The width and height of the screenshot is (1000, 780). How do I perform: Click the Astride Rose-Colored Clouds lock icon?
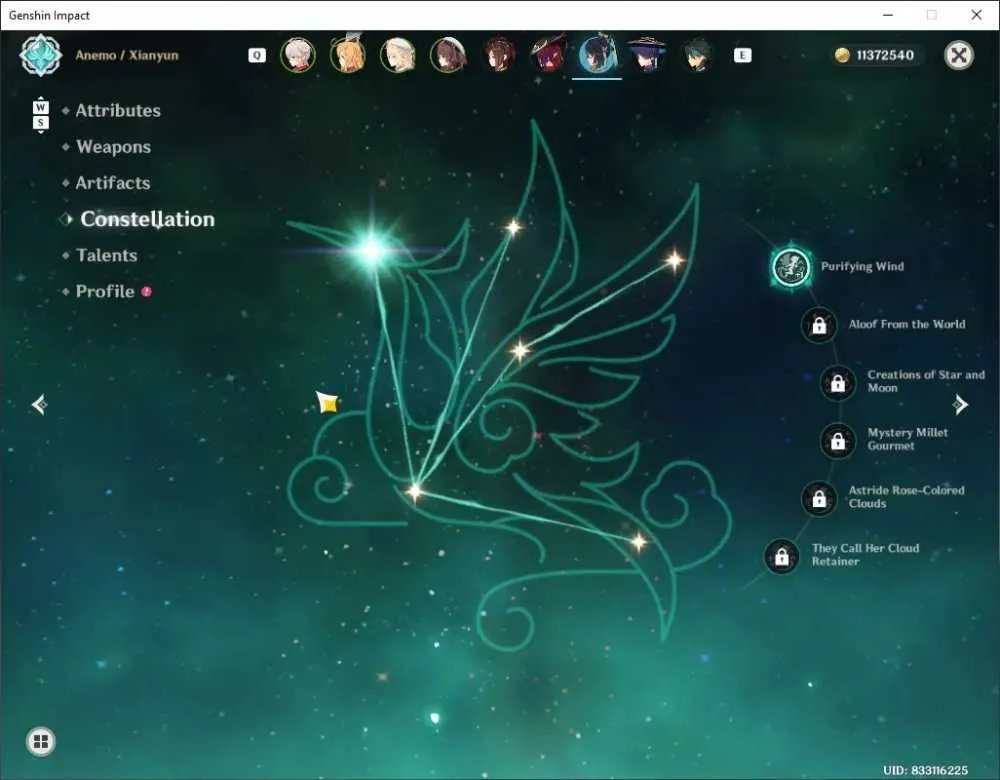[x=819, y=498]
